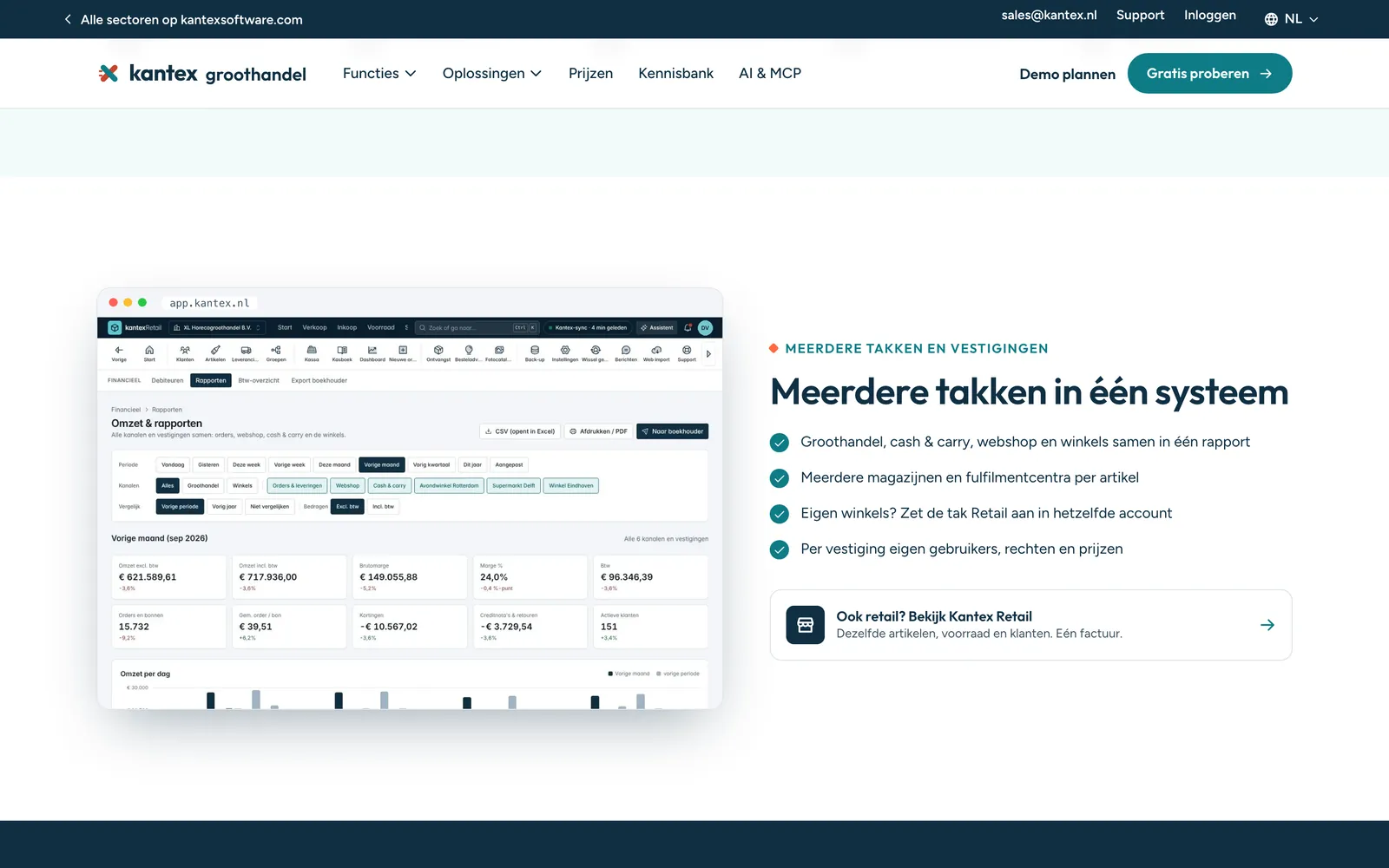Screen dimensions: 1389x868
Task: Open the XL Horecagroothandel B.V. company switcher
Action: [217, 327]
